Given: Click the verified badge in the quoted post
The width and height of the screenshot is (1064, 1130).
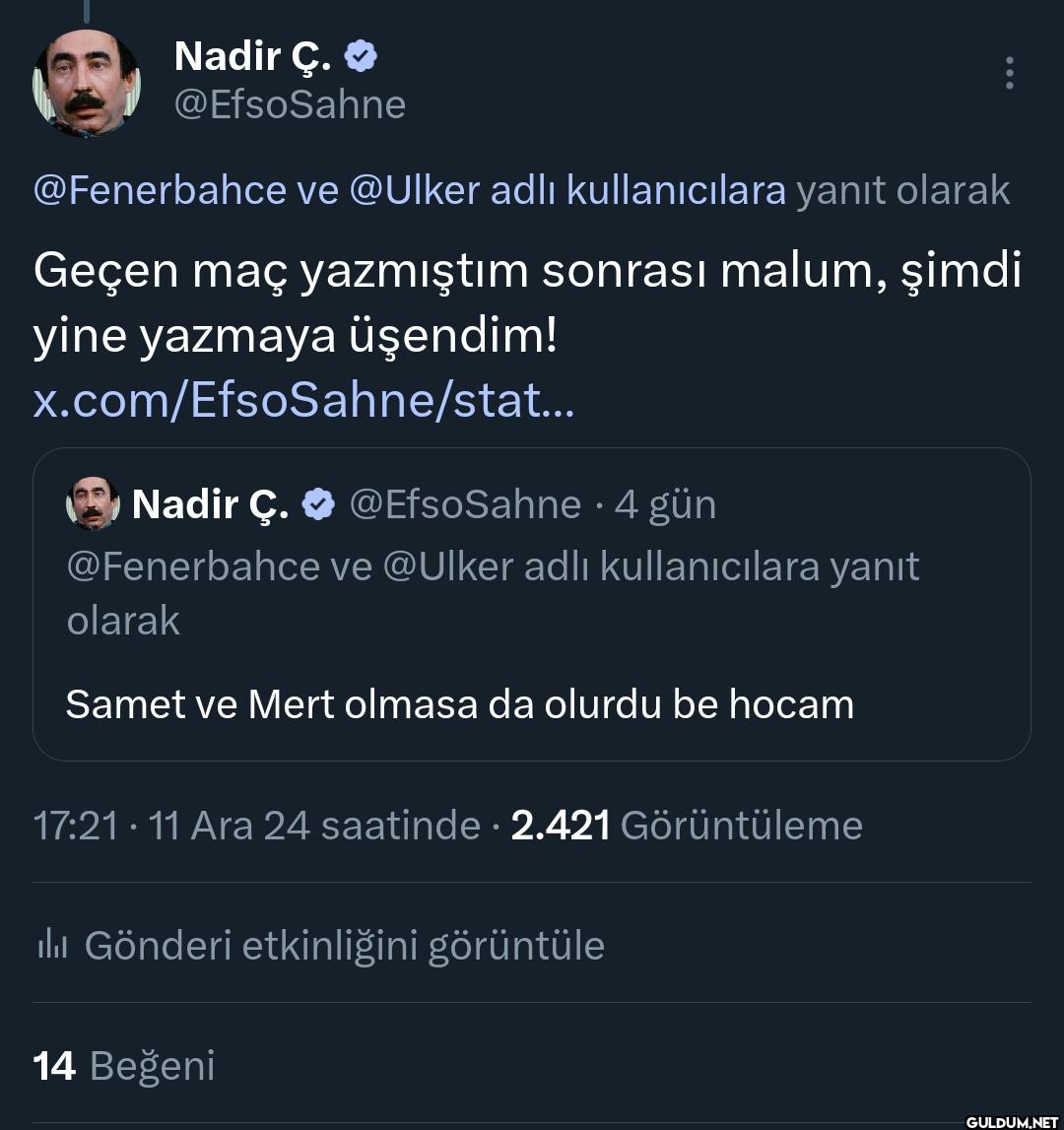Looking at the screenshot, I should coord(317,504).
